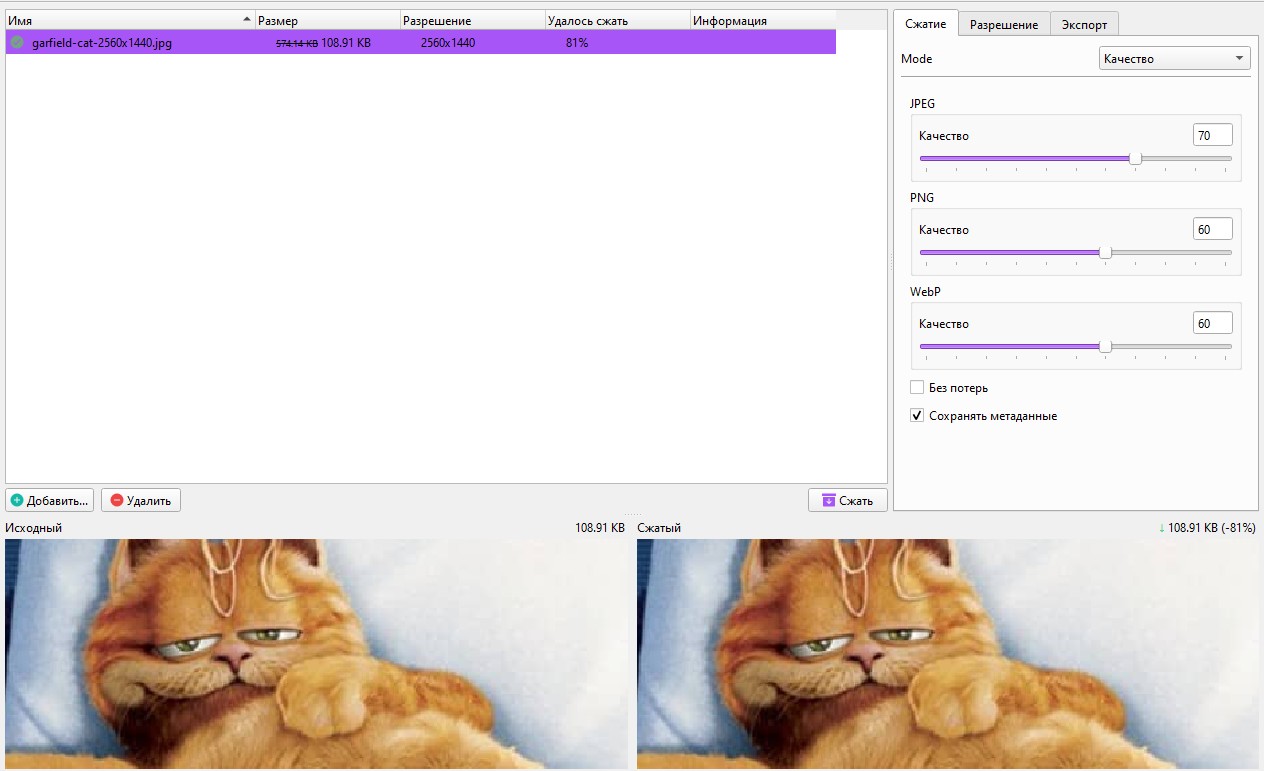The width and height of the screenshot is (1264, 771).
Task: Enable the Без потерь checkbox
Action: click(917, 387)
